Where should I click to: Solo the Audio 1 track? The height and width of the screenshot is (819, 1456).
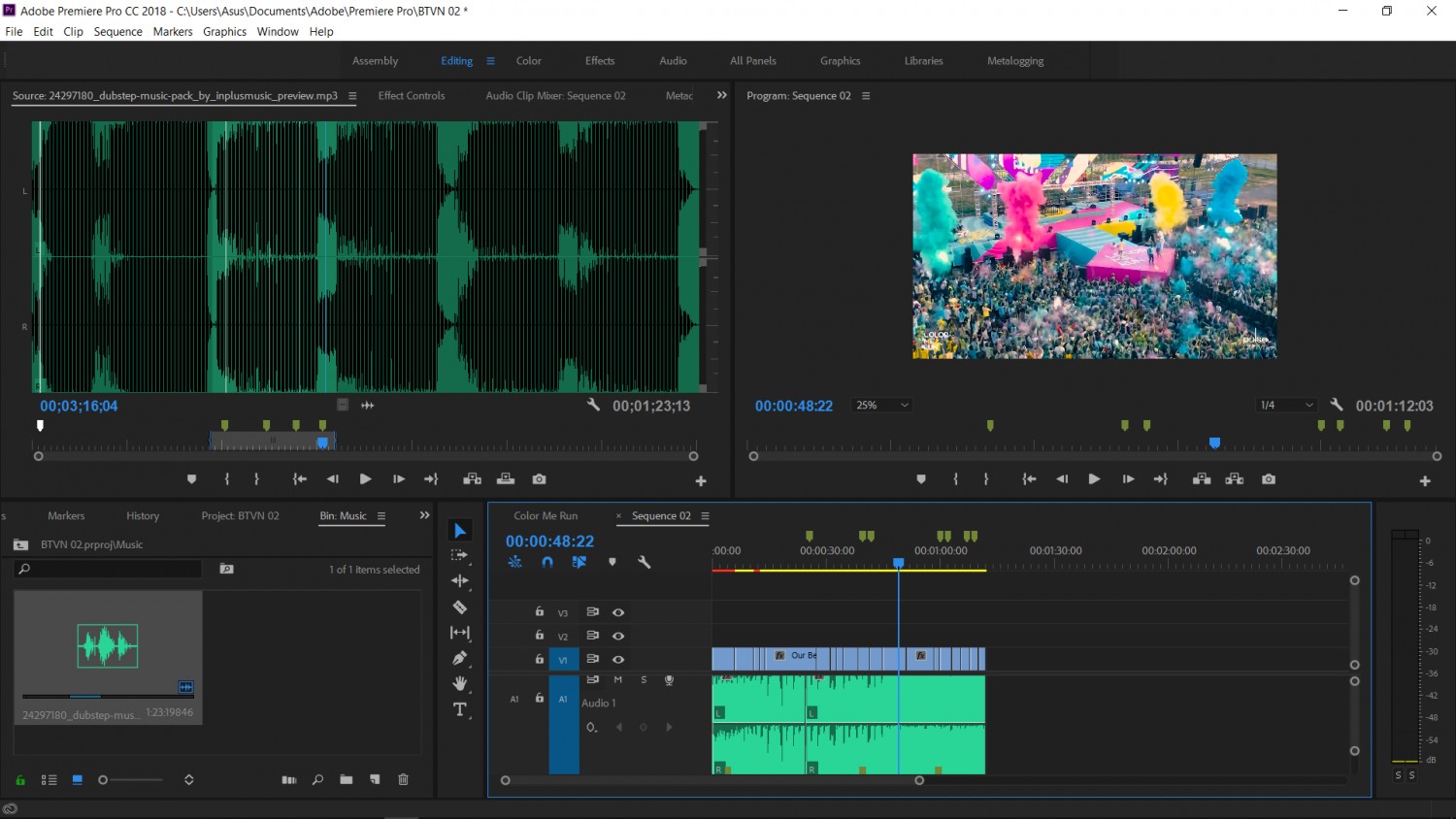pos(644,679)
